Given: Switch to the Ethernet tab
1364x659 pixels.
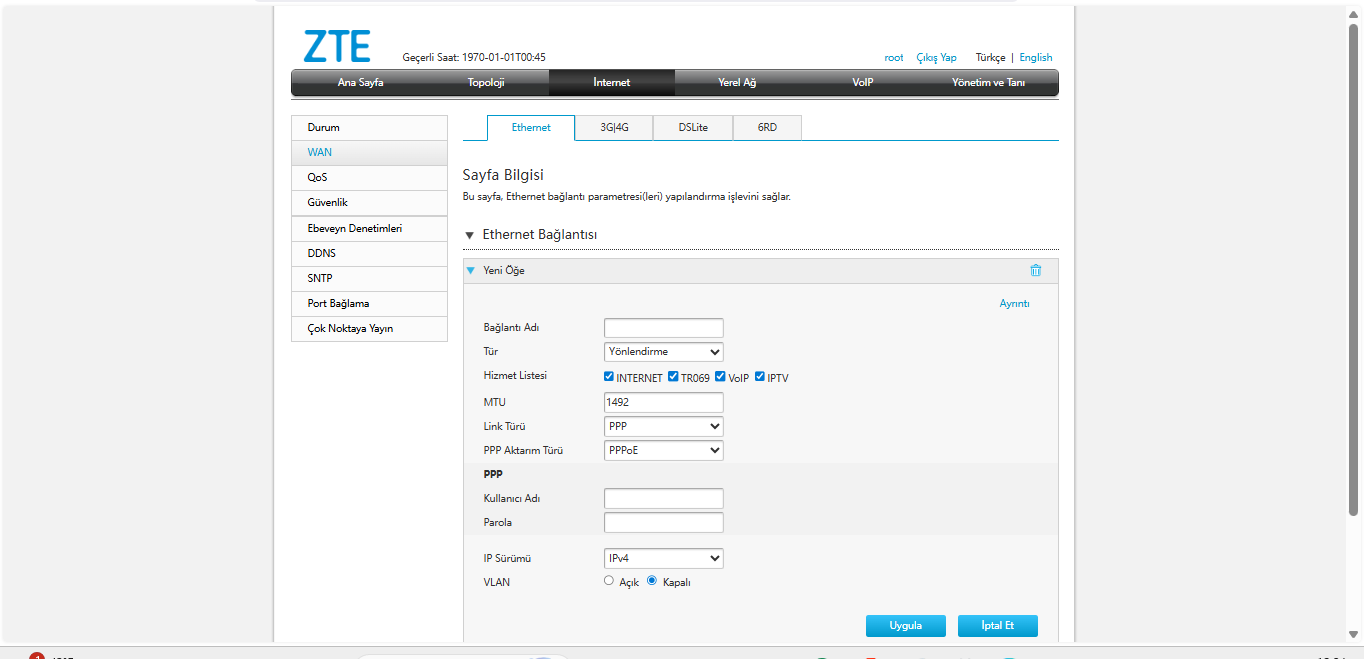Looking at the screenshot, I should tap(531, 128).
